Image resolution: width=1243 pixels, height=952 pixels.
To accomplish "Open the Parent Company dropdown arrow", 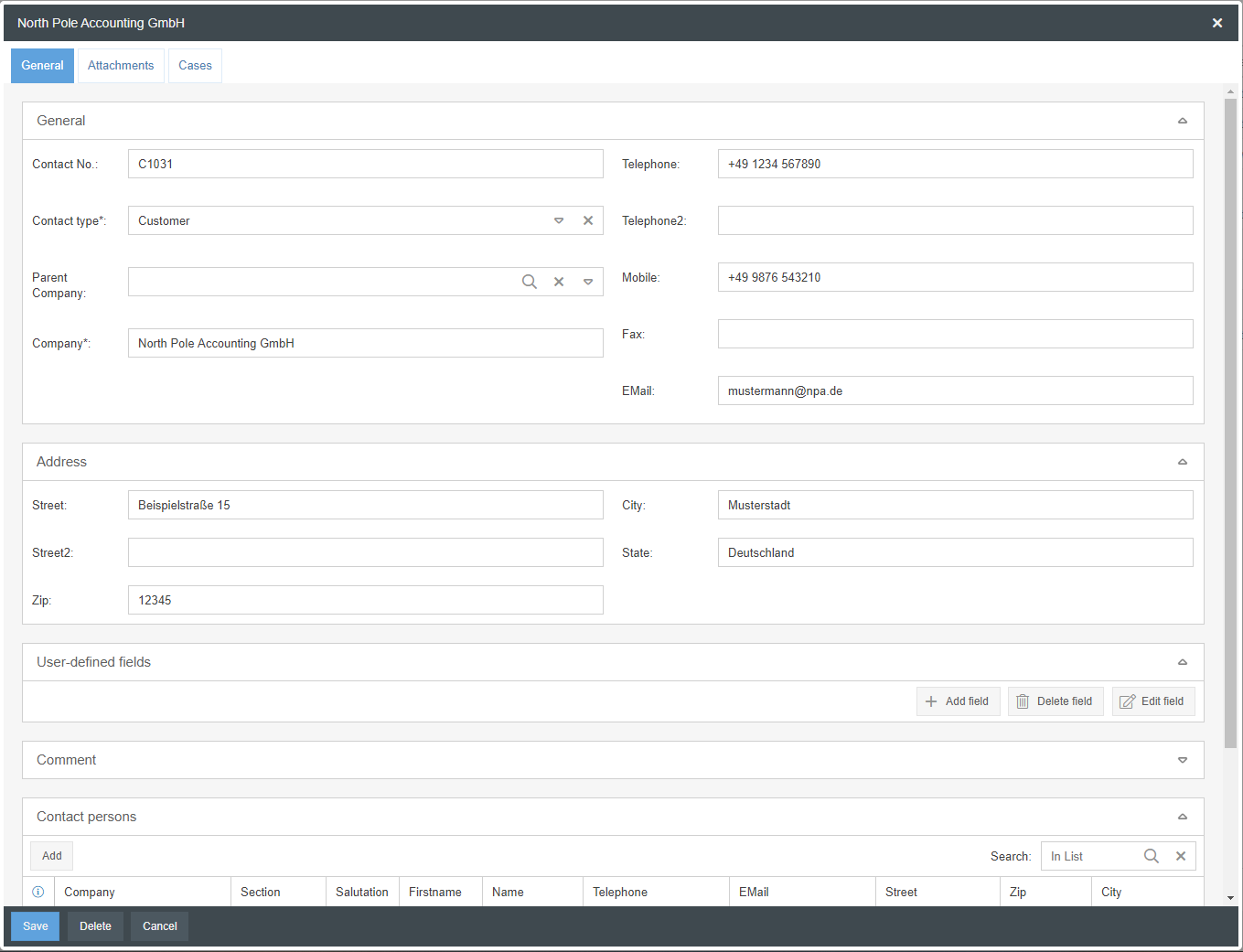I will [588, 282].
